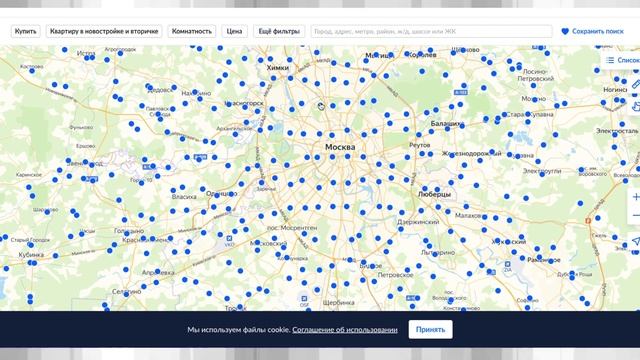Click the Дзержинский label on the map
The image size is (640, 360).
(418, 222)
